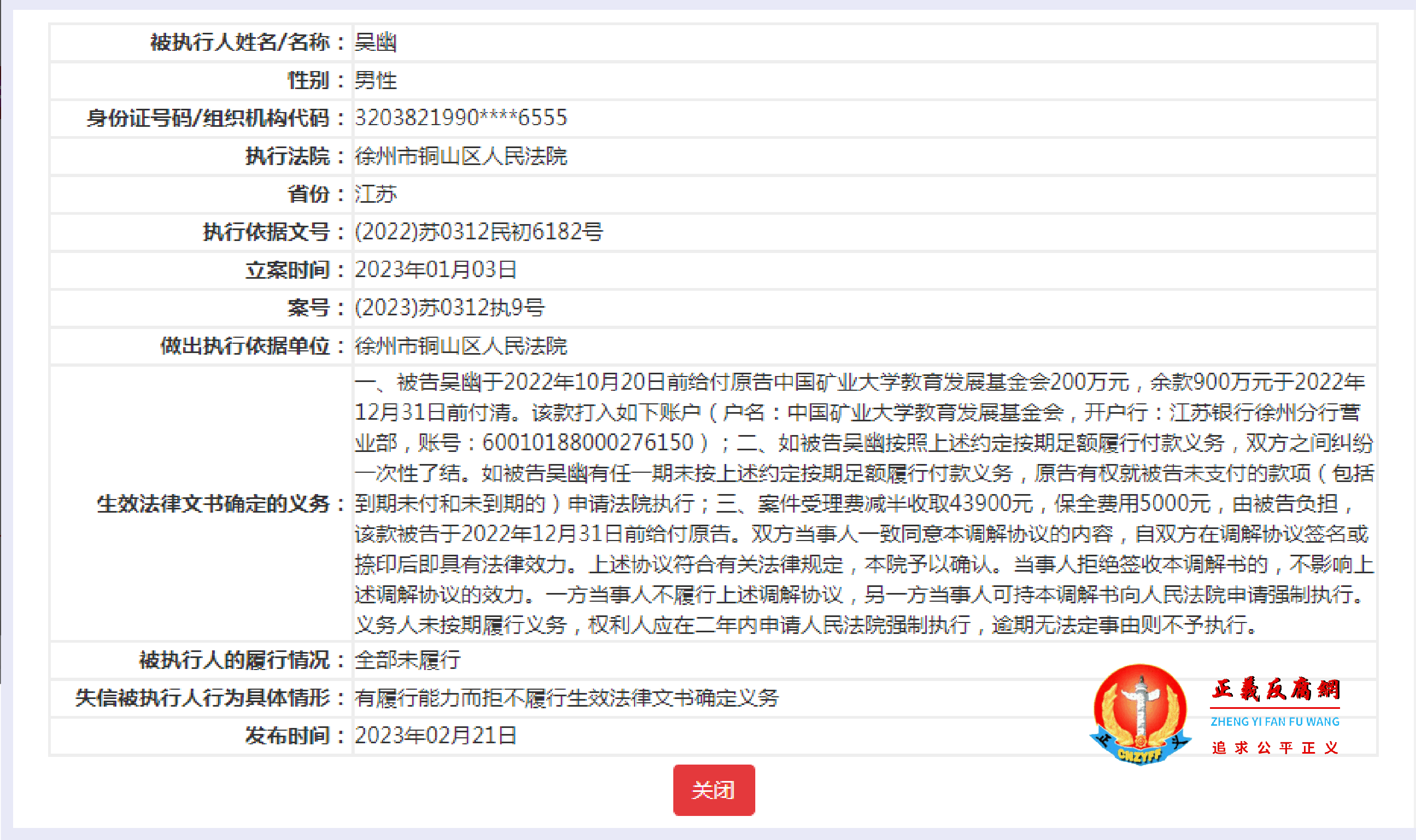Screen dimensions: 1416x840
Task: Click the document number (2022)苏0312民初6182号
Action: point(478,232)
